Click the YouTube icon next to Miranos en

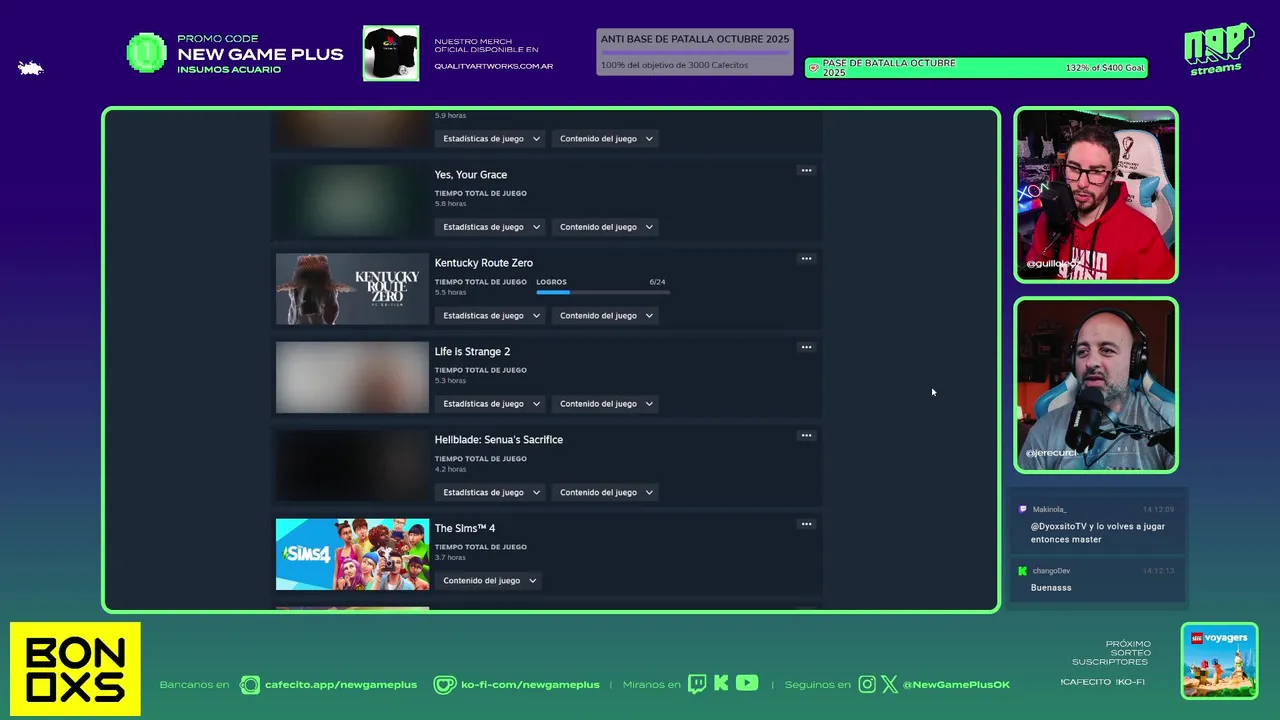point(747,683)
